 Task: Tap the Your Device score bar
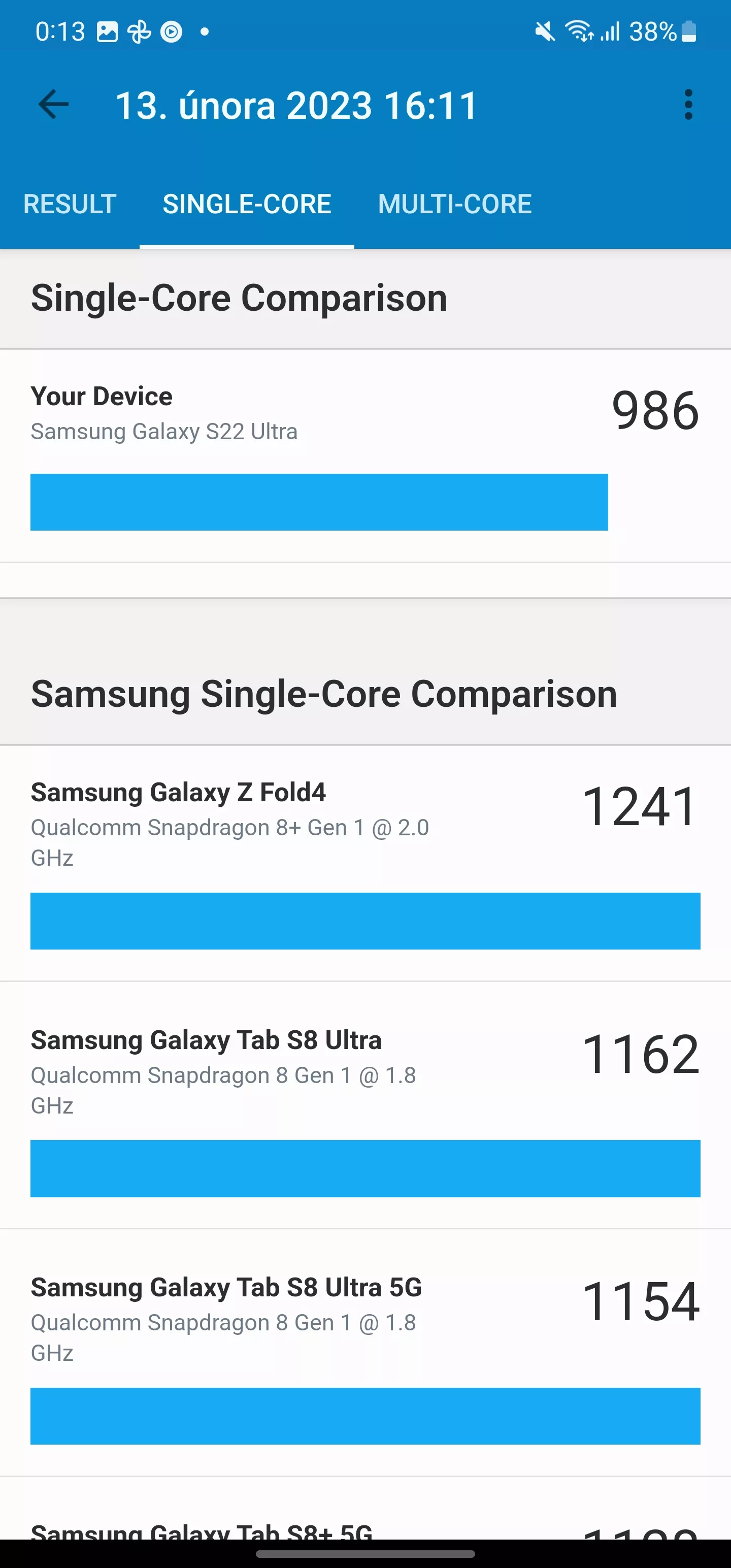(319, 502)
